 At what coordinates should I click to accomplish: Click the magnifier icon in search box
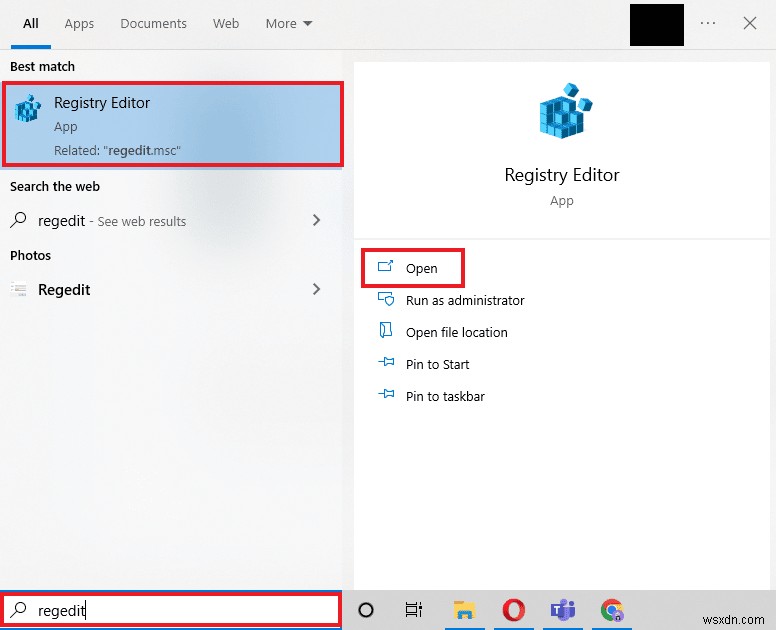[18, 610]
